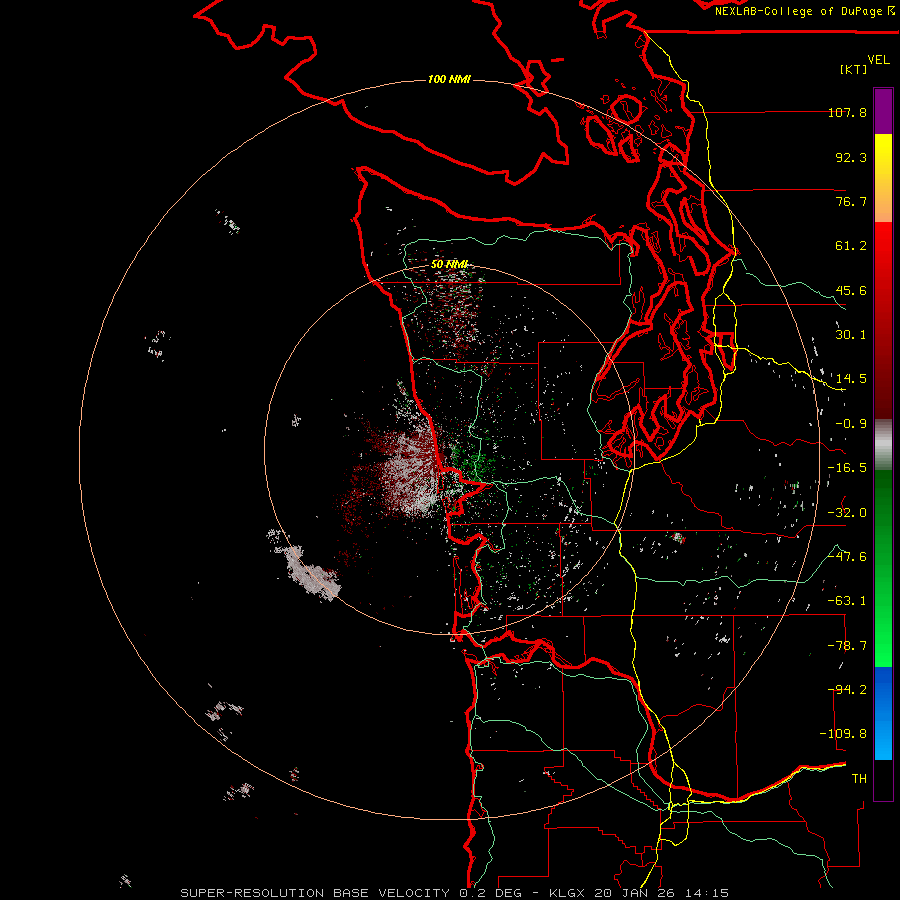
Task: Click the 50 NMI range ring label
Action: 449,265
